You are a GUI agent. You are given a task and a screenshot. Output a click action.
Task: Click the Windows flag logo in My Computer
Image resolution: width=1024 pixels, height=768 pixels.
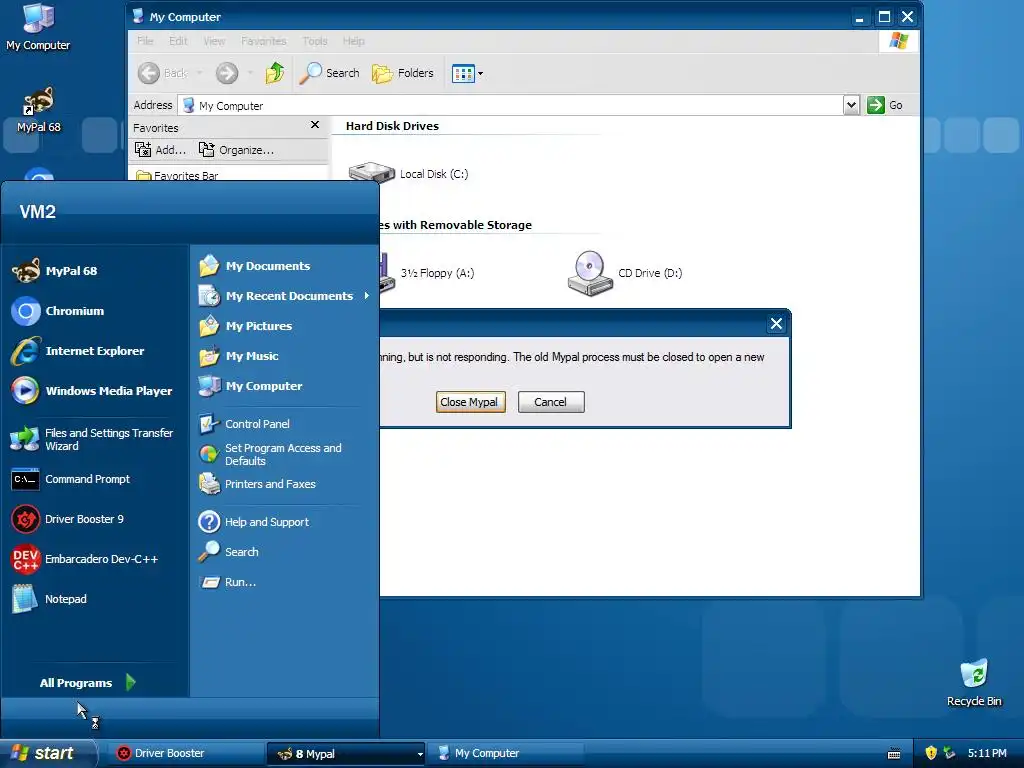(x=899, y=40)
